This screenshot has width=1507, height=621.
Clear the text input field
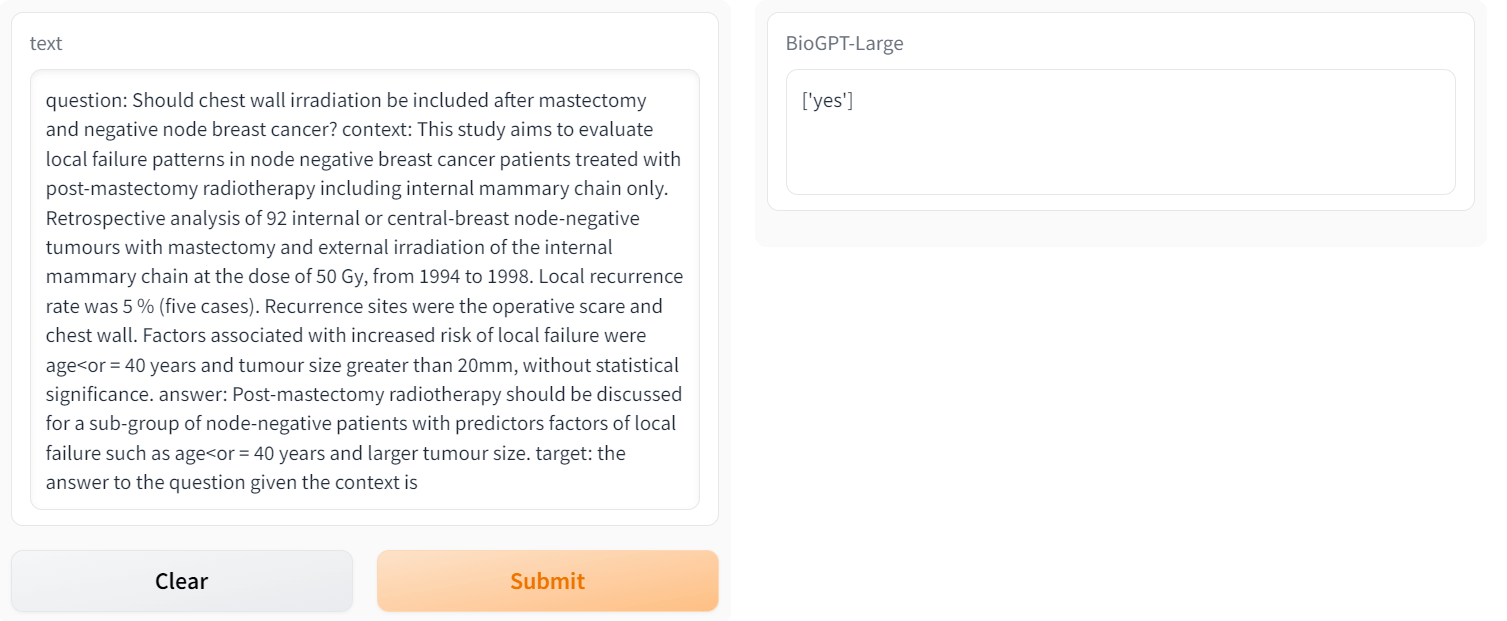pos(182,580)
